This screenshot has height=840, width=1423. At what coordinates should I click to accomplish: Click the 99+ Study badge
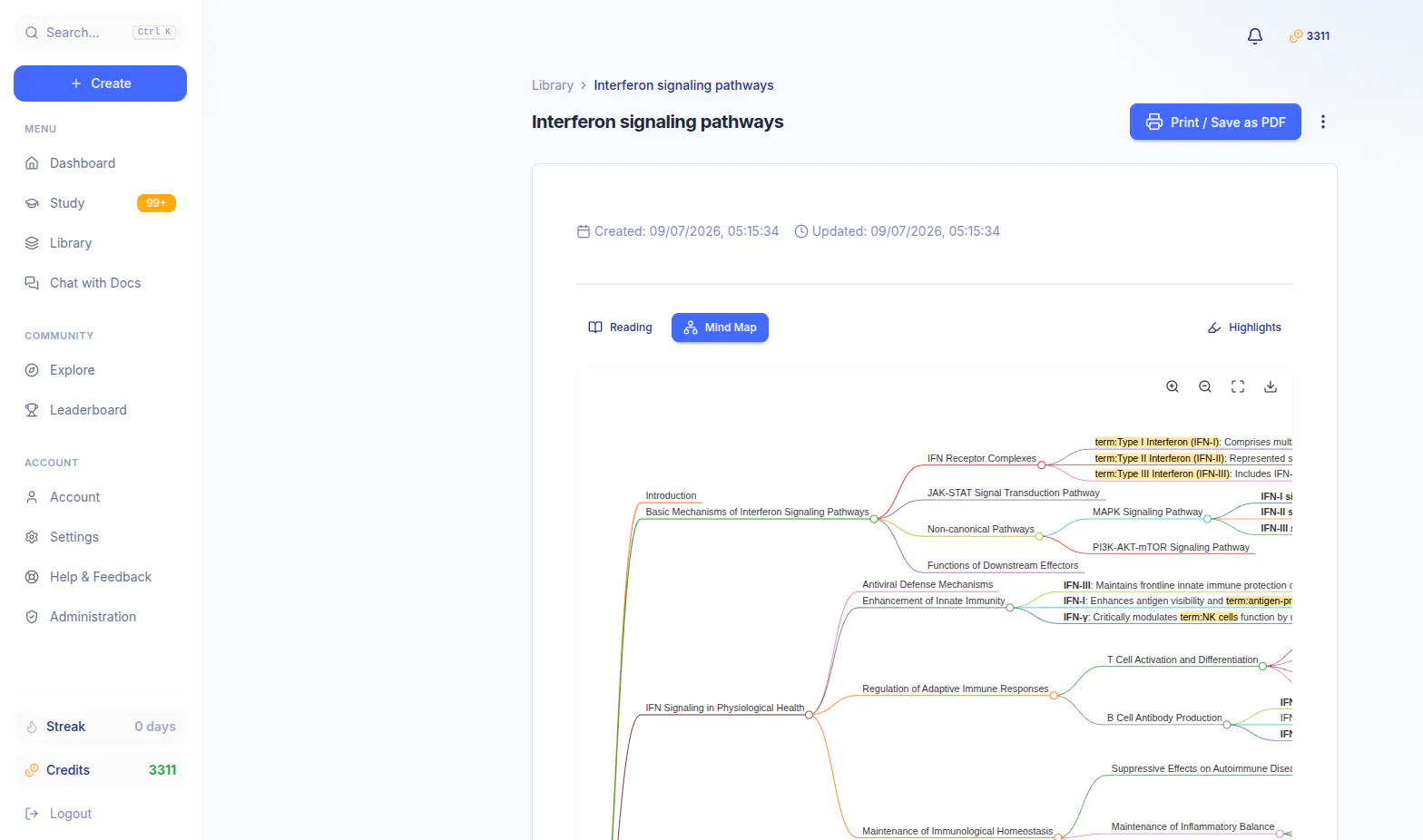[156, 203]
